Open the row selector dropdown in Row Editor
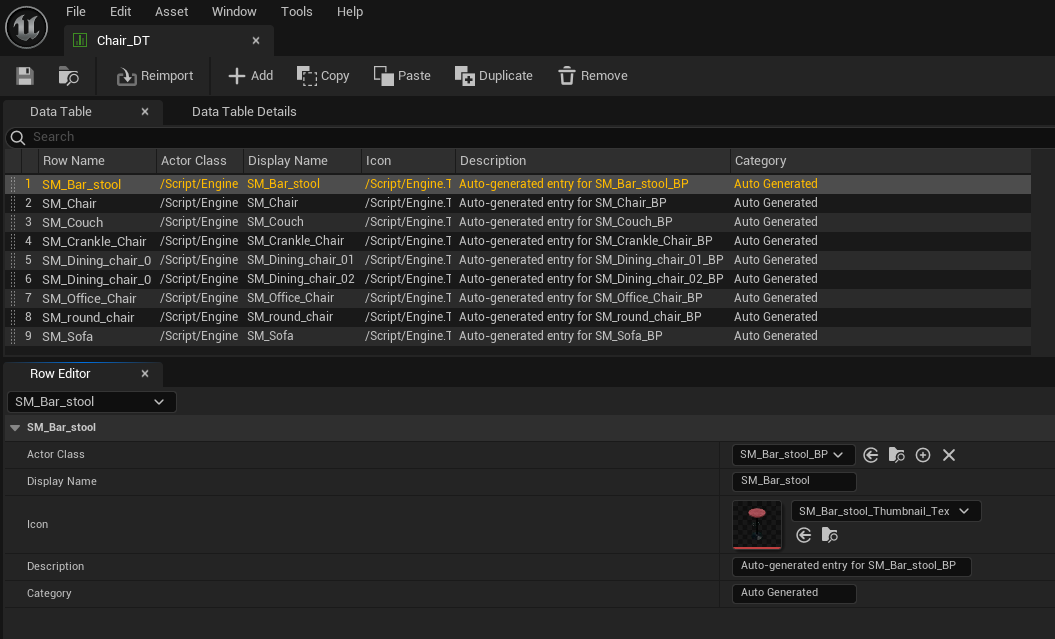The width and height of the screenshot is (1055, 639). (91, 402)
